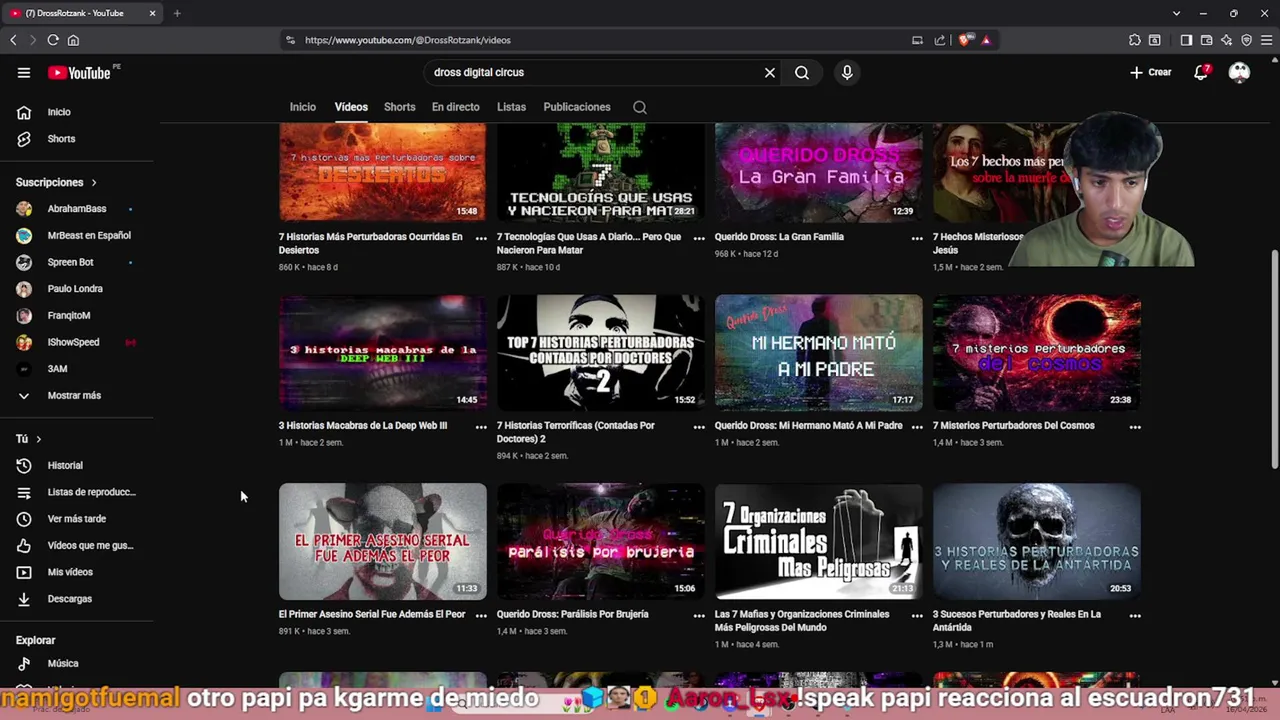Open the account avatar menu
1280x720 pixels.
coord(1239,72)
